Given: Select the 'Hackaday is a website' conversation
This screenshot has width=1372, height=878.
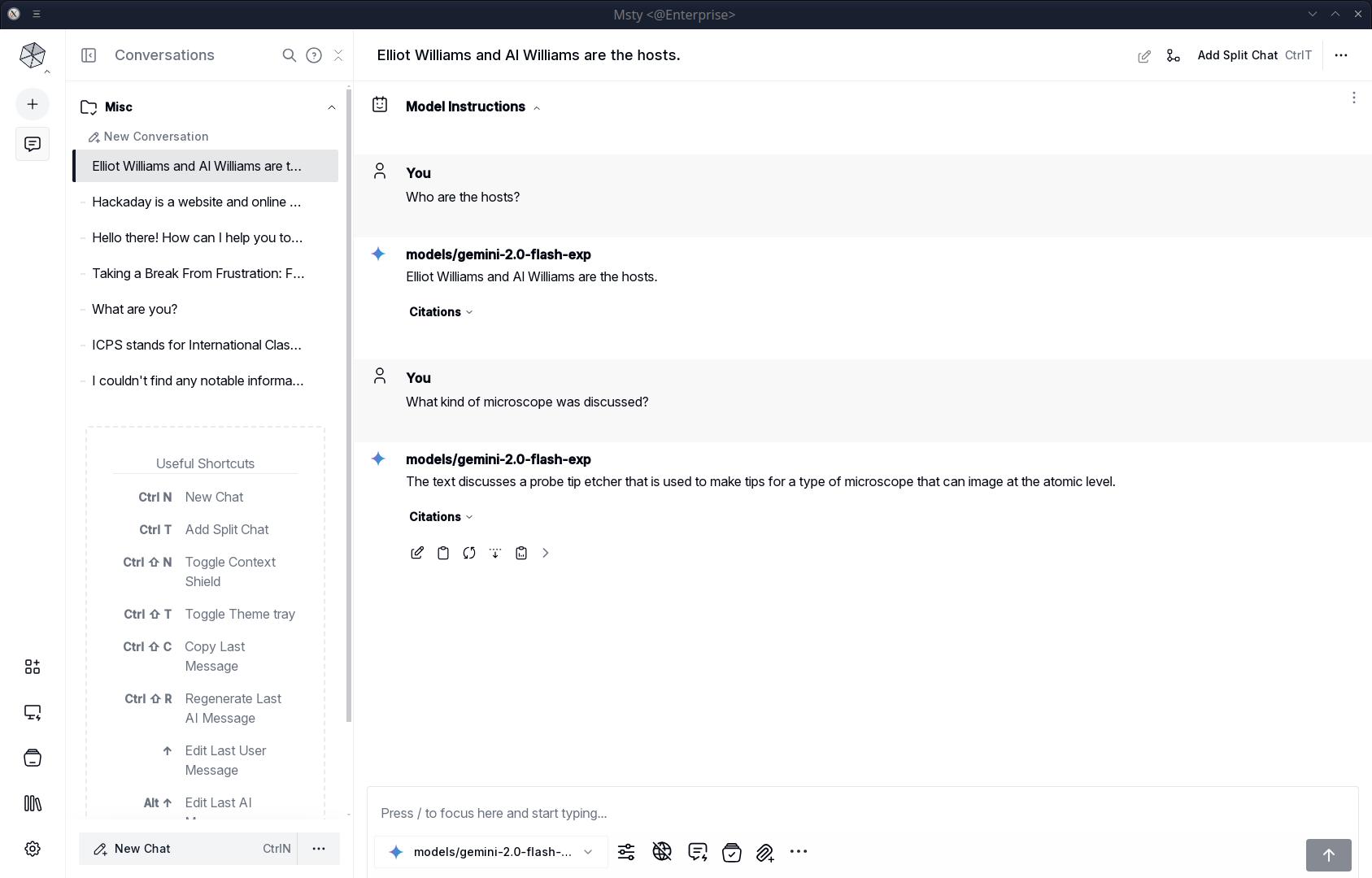Looking at the screenshot, I should pyautogui.click(x=196, y=202).
